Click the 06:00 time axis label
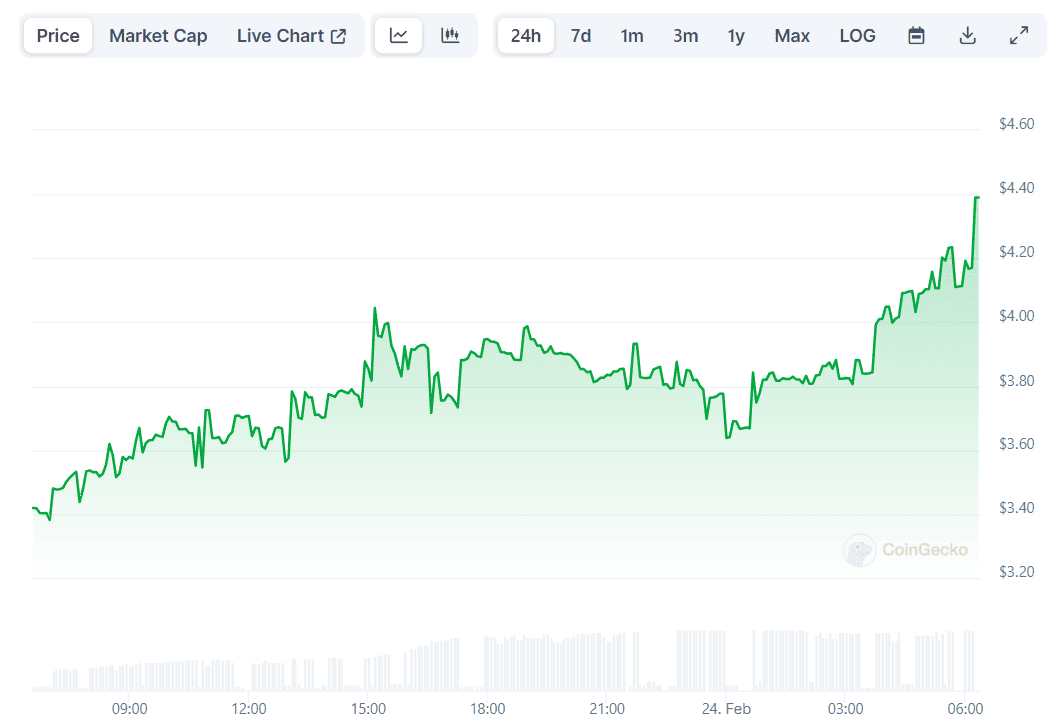This screenshot has height=726, width=1051. click(965, 709)
